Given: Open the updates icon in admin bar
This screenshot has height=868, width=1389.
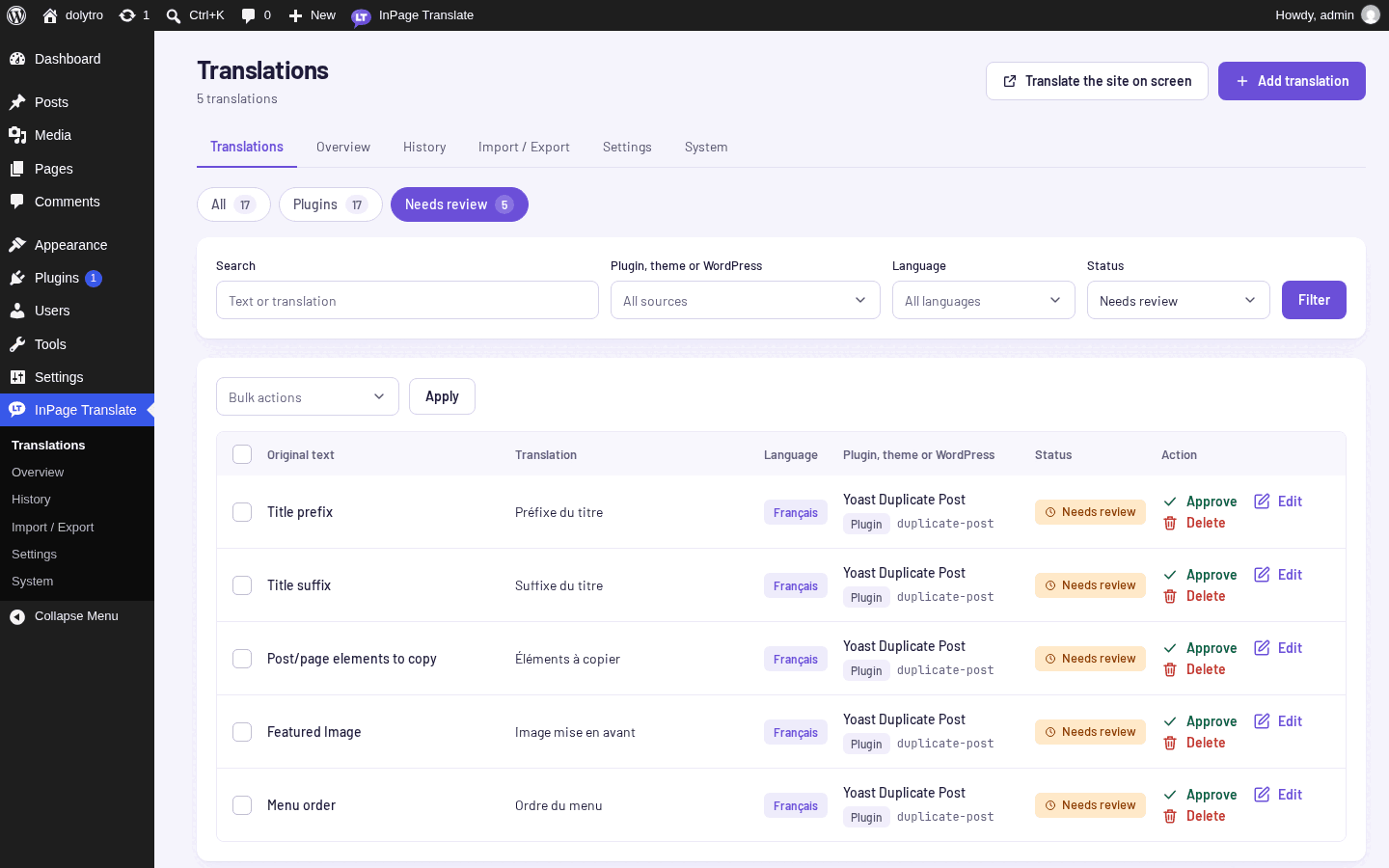Looking at the screenshot, I should 127,15.
